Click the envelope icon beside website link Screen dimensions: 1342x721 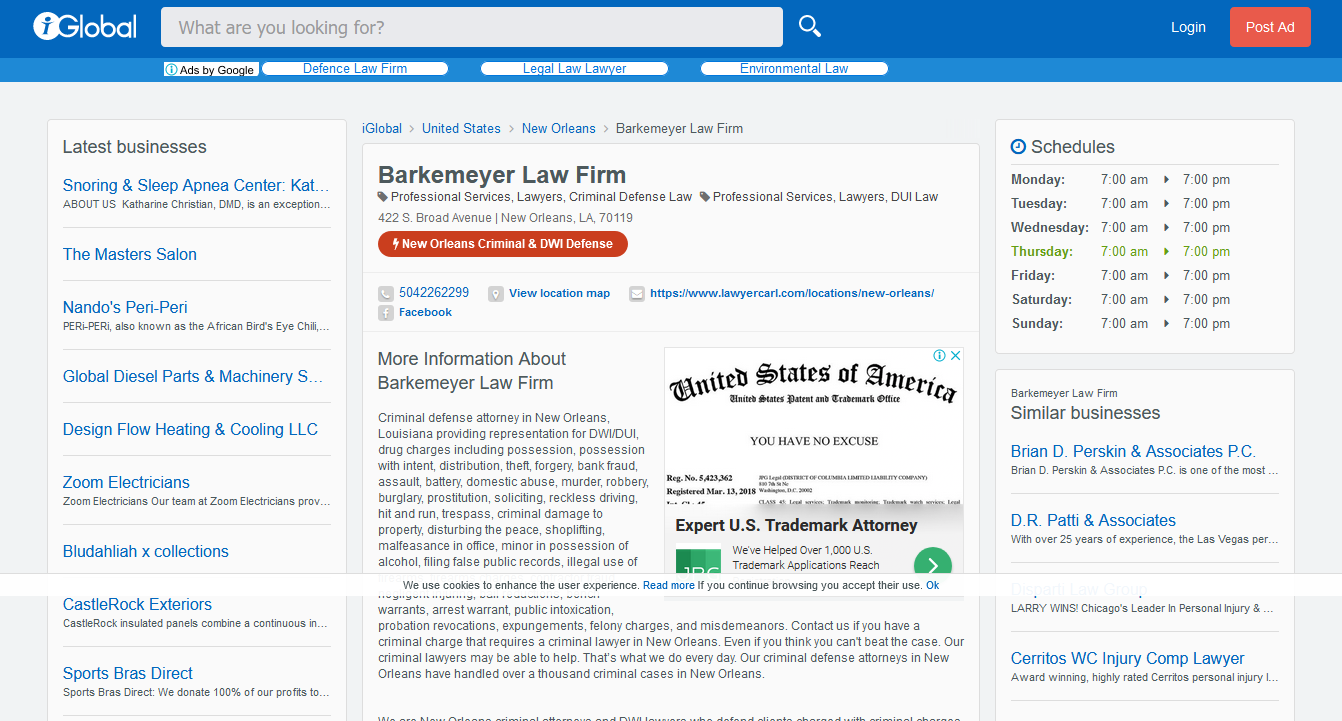coord(637,294)
